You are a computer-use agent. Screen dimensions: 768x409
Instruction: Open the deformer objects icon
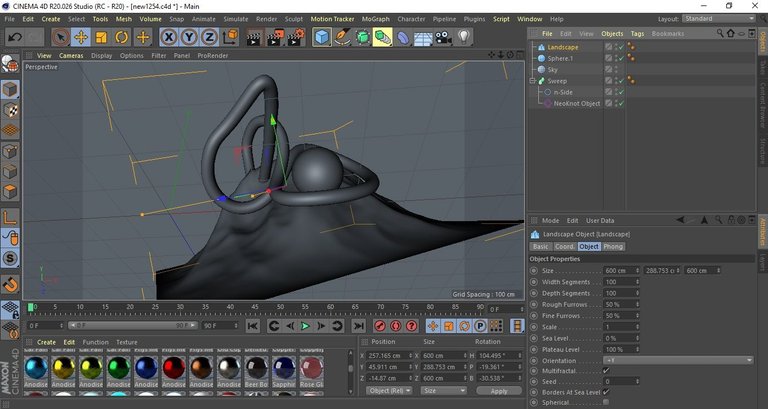pyautogui.click(x=403, y=37)
